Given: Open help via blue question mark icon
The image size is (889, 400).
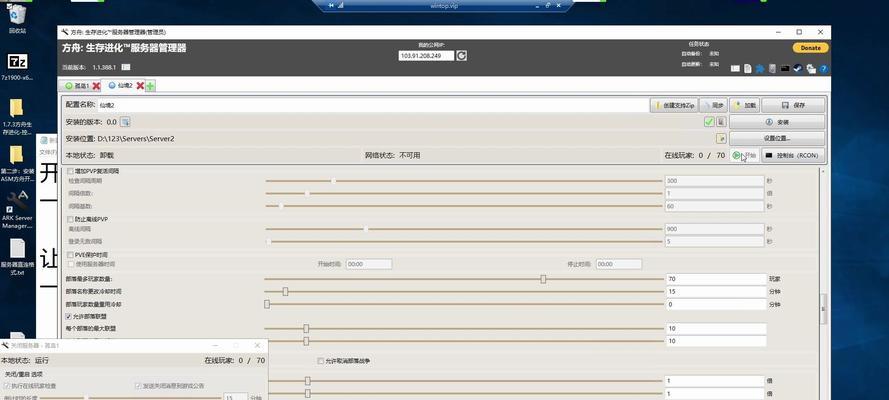Looking at the screenshot, I should tap(823, 69).
